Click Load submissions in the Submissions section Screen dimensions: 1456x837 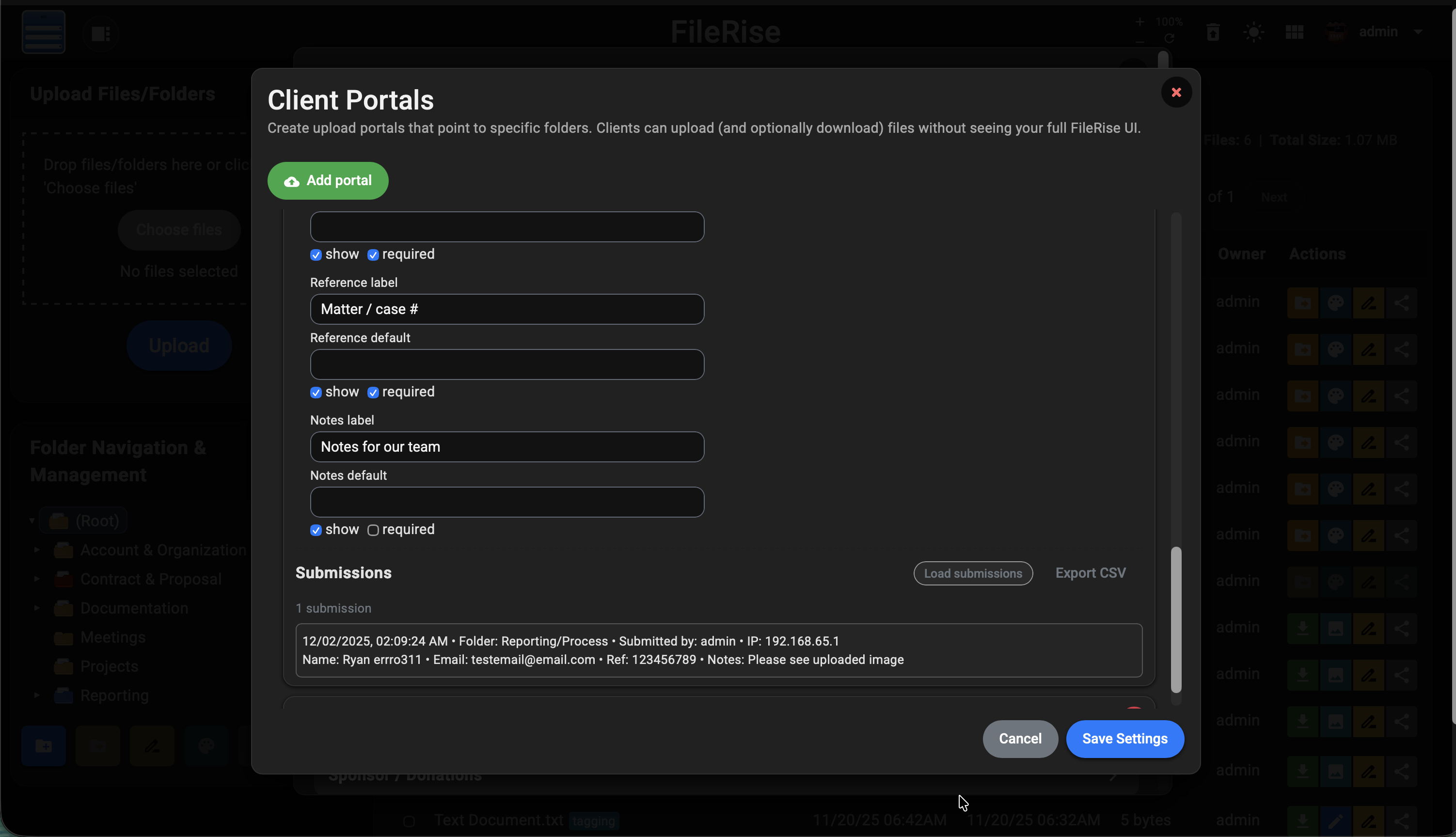(973, 573)
